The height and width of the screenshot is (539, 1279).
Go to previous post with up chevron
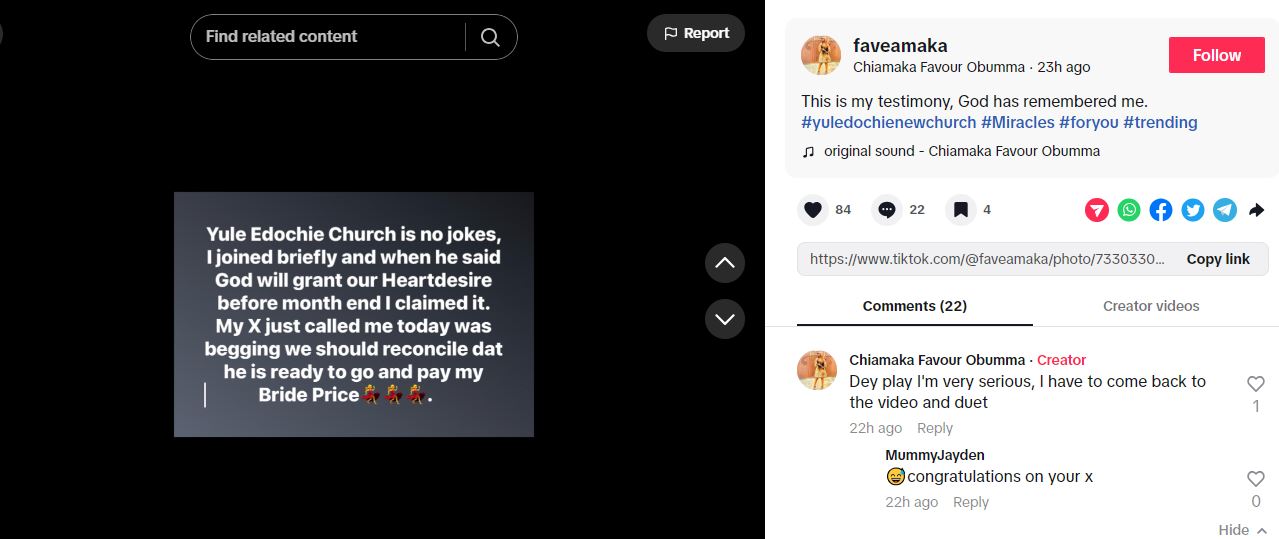point(725,263)
